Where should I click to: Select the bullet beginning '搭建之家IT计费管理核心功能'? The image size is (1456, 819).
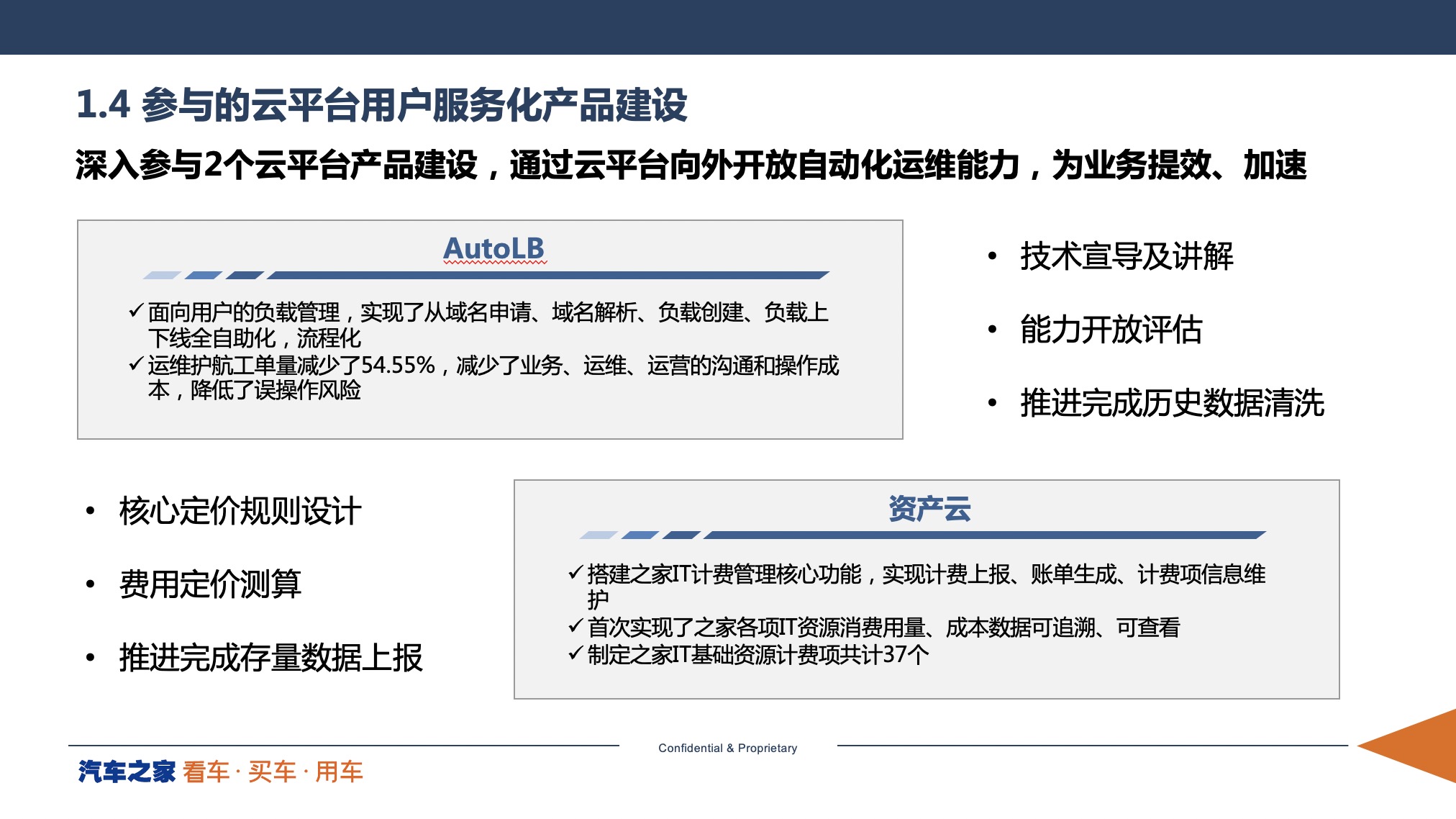point(916,587)
